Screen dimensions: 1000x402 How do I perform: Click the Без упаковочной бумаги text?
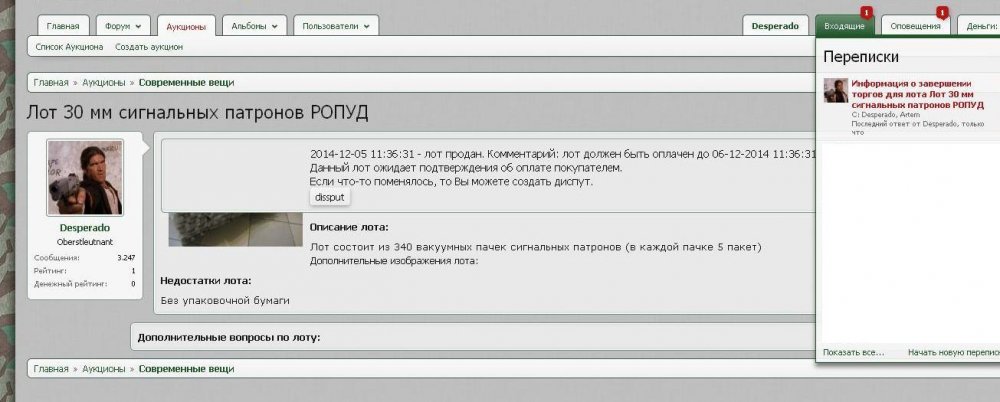click(x=225, y=301)
